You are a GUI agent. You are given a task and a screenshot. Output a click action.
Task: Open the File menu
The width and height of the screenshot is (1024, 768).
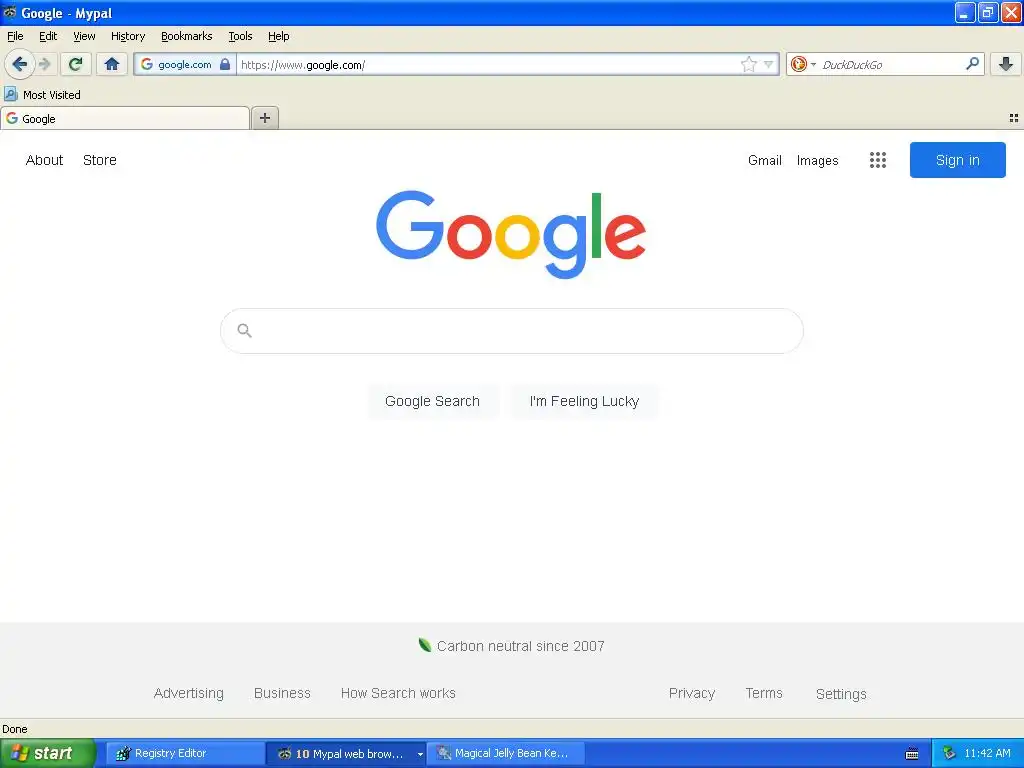click(x=15, y=36)
